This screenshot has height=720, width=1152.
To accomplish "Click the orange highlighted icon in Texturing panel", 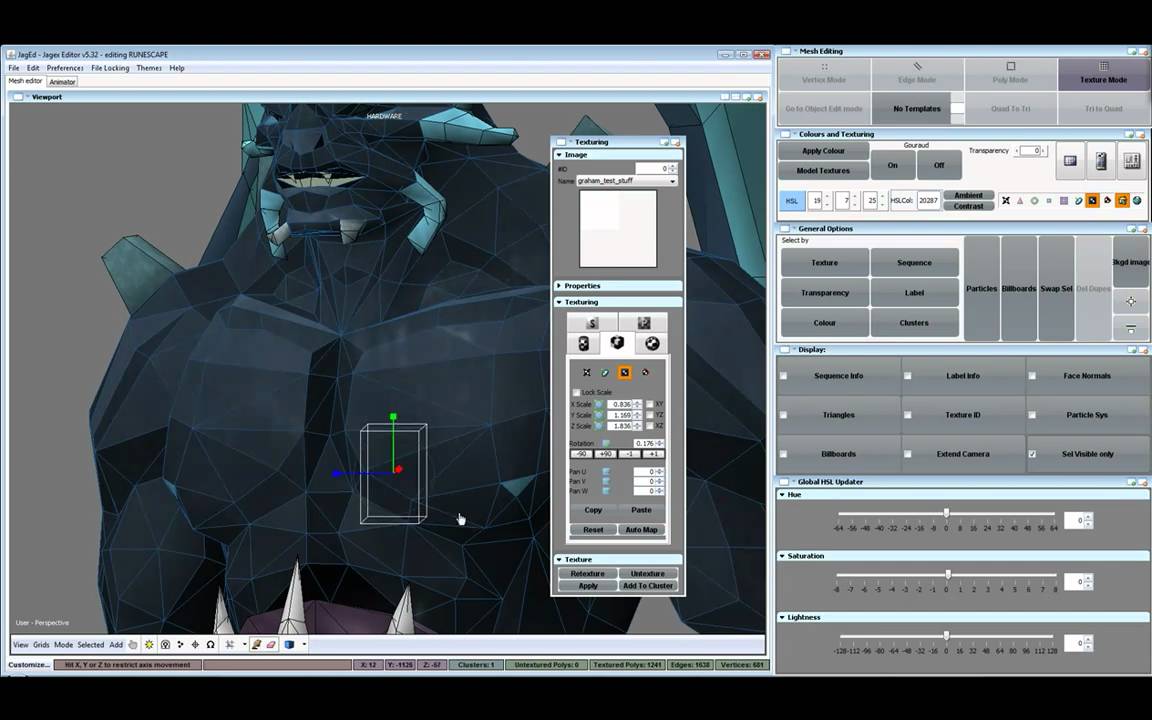I will click(x=624, y=372).
